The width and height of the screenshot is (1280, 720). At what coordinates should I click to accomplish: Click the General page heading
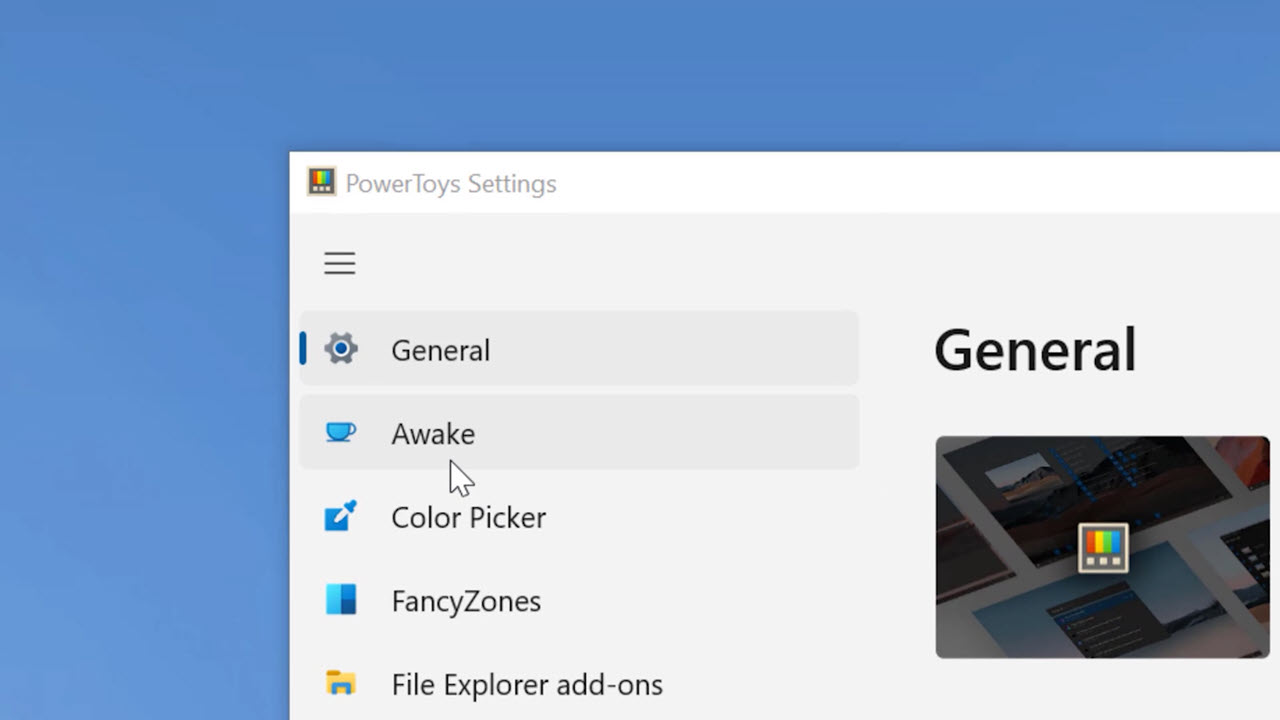click(x=1035, y=348)
